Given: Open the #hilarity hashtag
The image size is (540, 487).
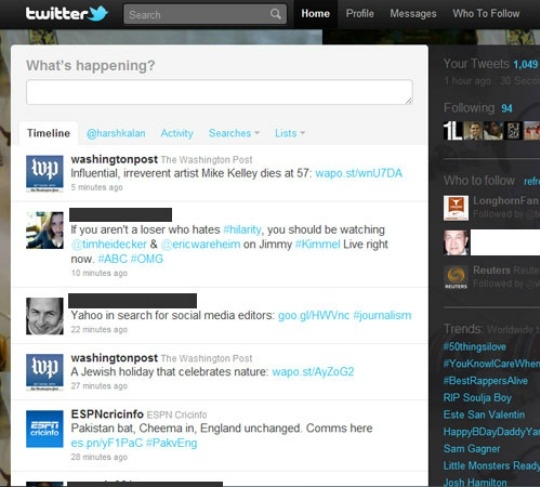Looking at the screenshot, I should pos(242,230).
